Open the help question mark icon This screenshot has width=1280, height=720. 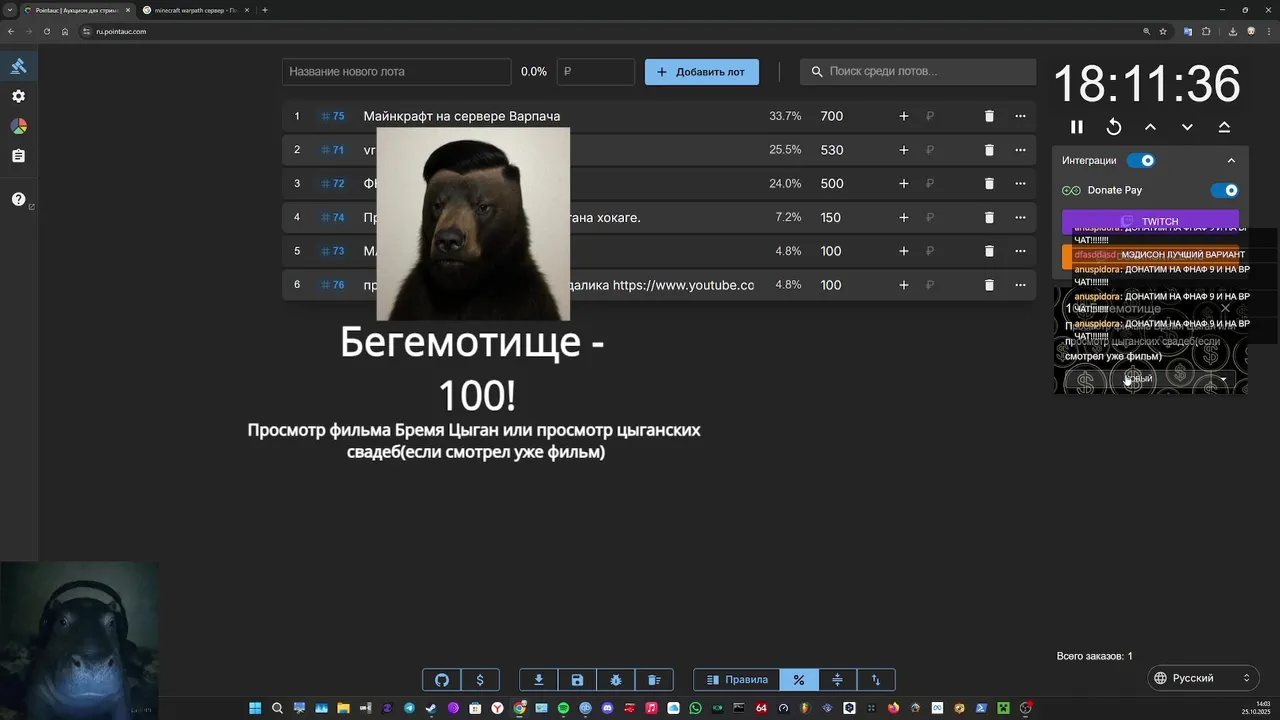point(18,199)
